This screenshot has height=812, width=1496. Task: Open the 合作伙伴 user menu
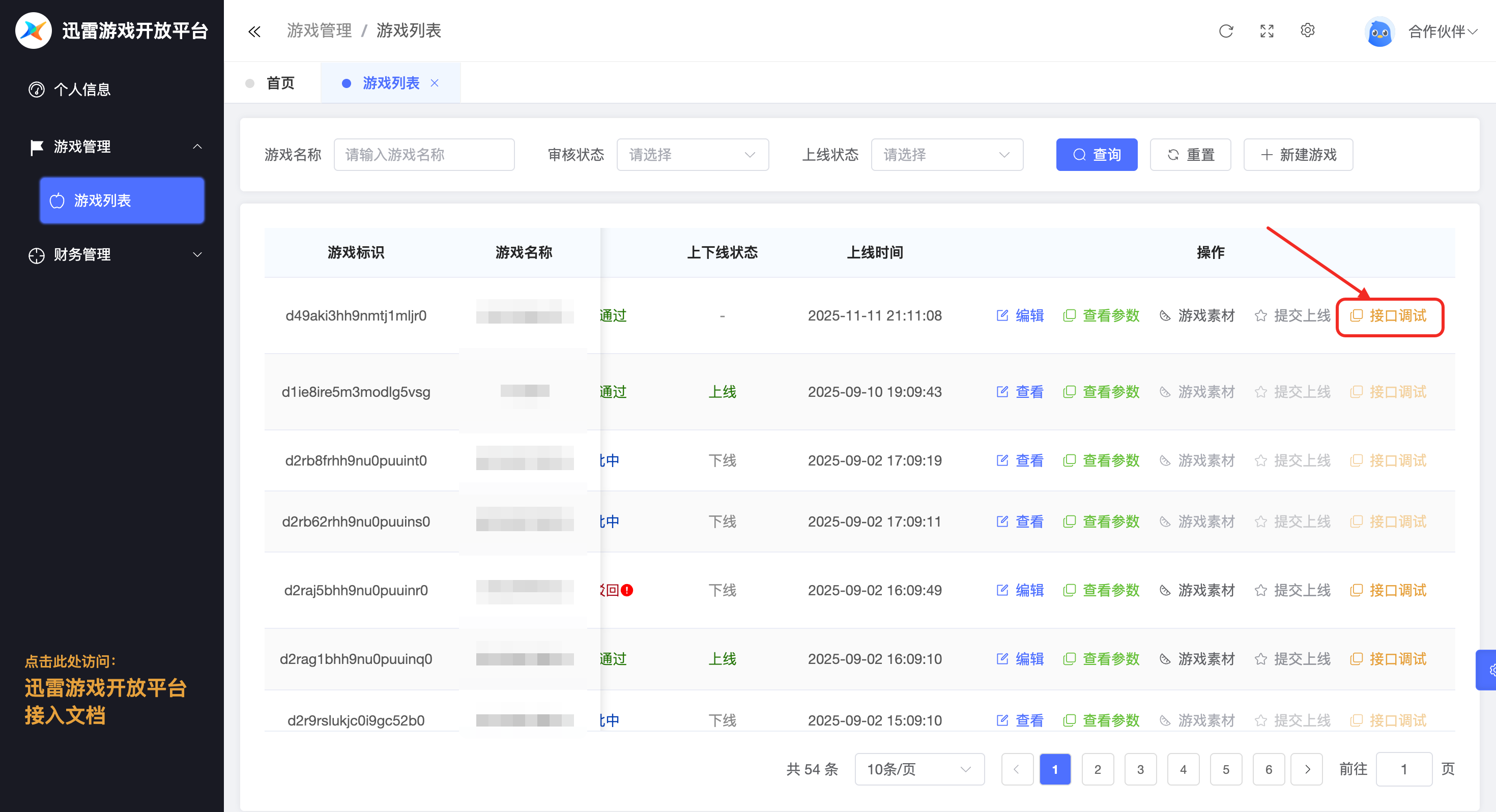[1442, 32]
